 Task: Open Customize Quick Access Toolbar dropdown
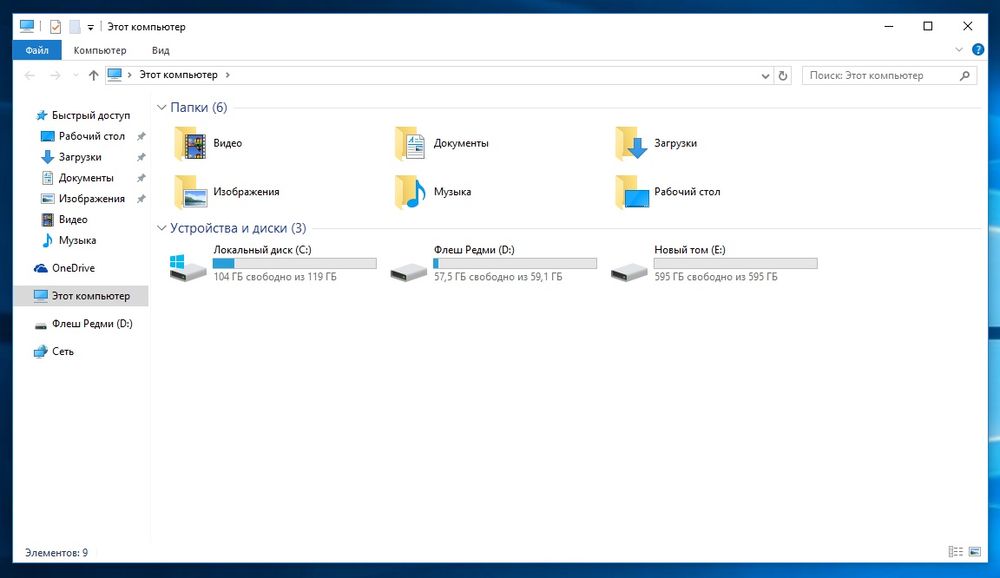coord(91,27)
